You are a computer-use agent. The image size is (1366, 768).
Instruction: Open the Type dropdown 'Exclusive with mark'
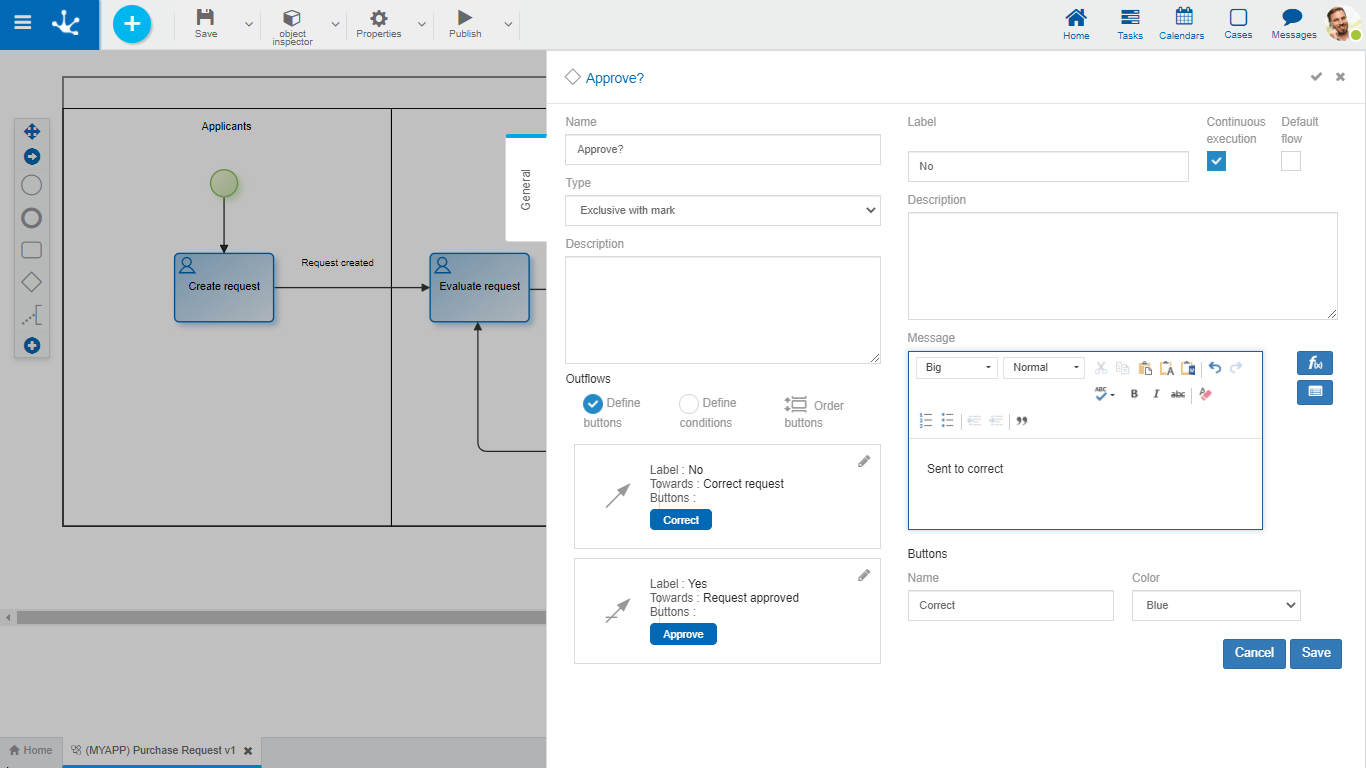pos(722,210)
